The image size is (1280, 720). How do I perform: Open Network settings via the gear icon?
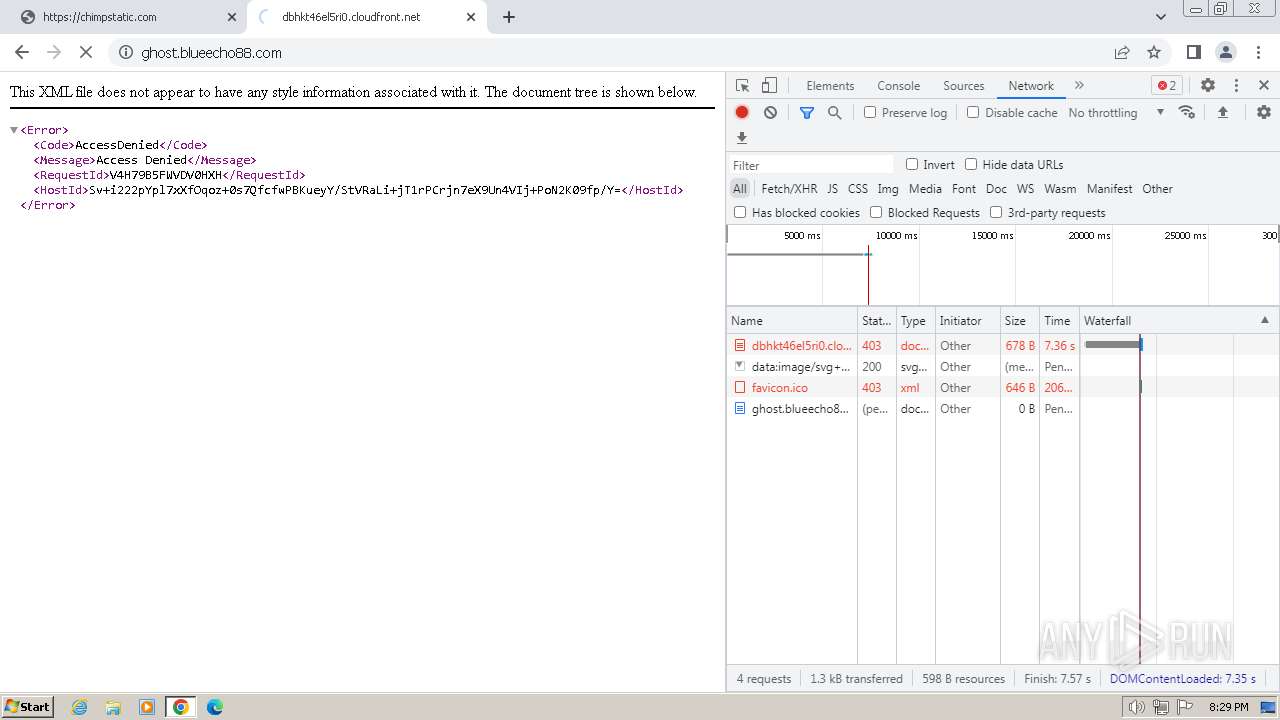point(1264,112)
